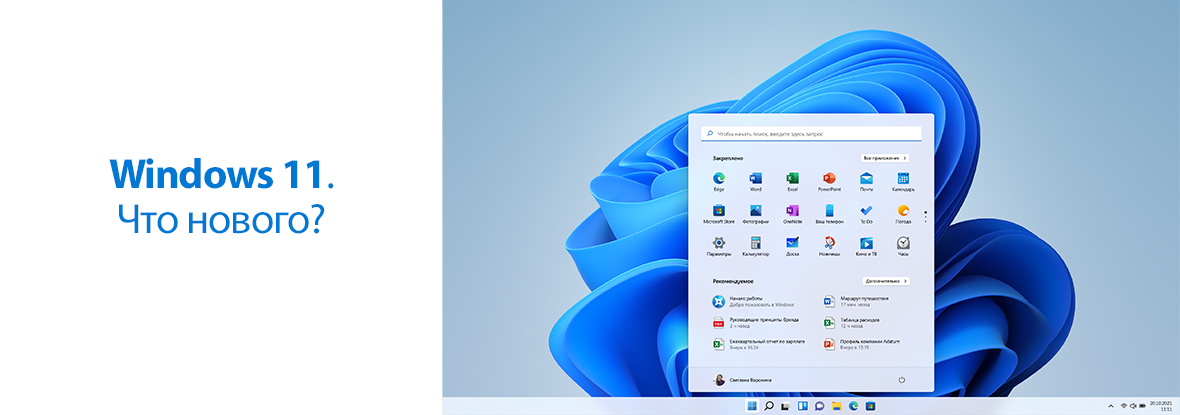The height and width of the screenshot is (415, 1180).
Task: Click the Дополнительно more button
Action: pyautogui.click(x=885, y=281)
